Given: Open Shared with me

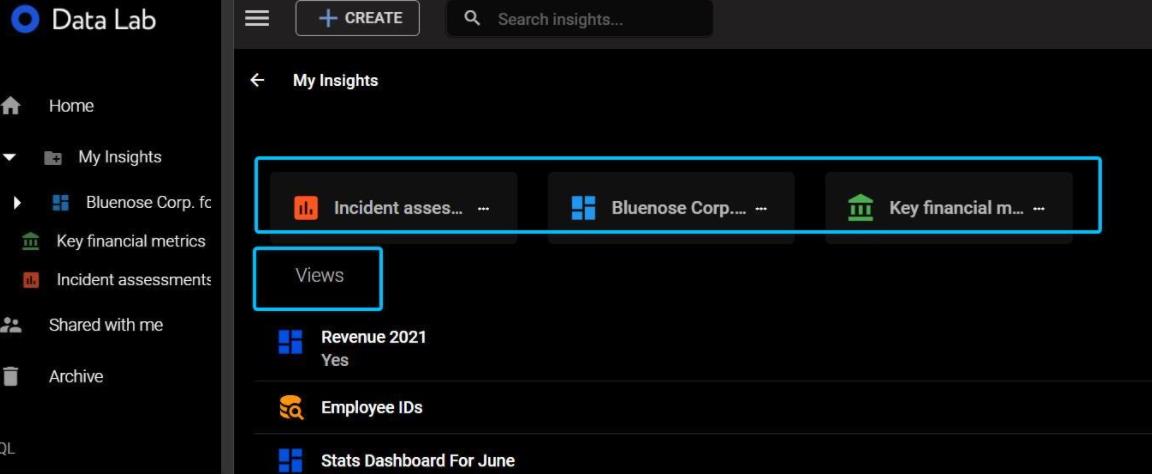Looking at the screenshot, I should (106, 325).
